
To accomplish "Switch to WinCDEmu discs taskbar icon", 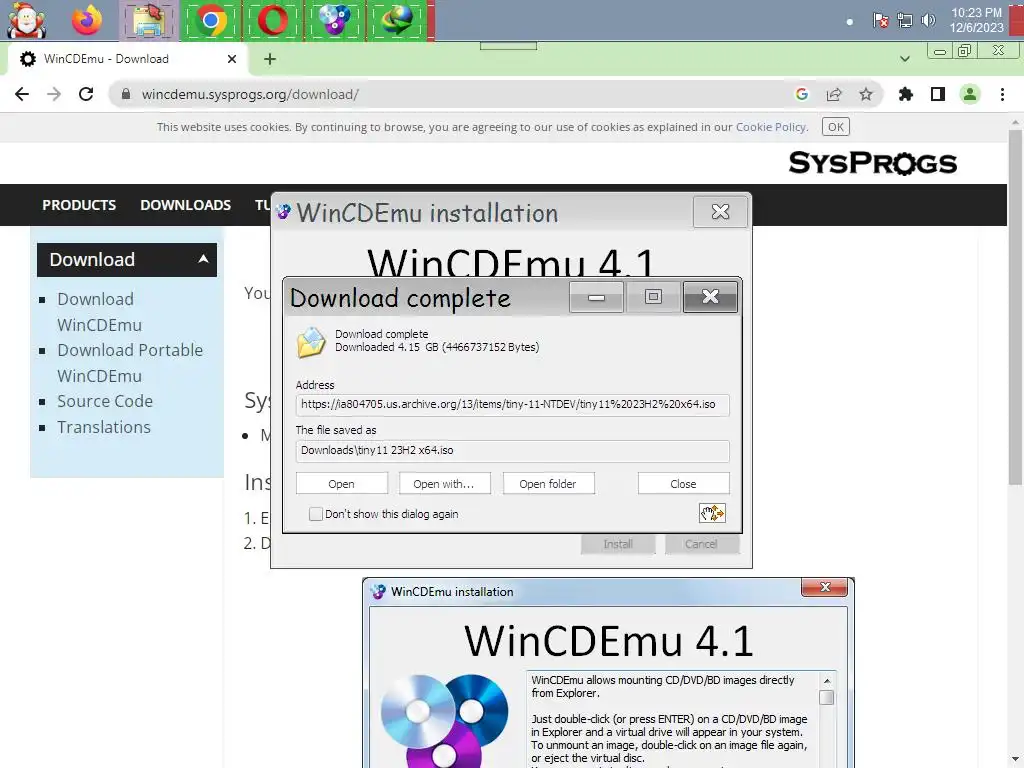I will tap(334, 20).
